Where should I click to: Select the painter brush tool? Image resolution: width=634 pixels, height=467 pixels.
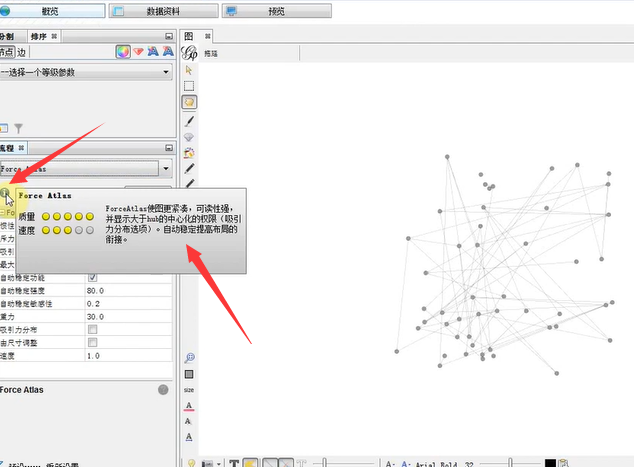[x=189, y=121]
